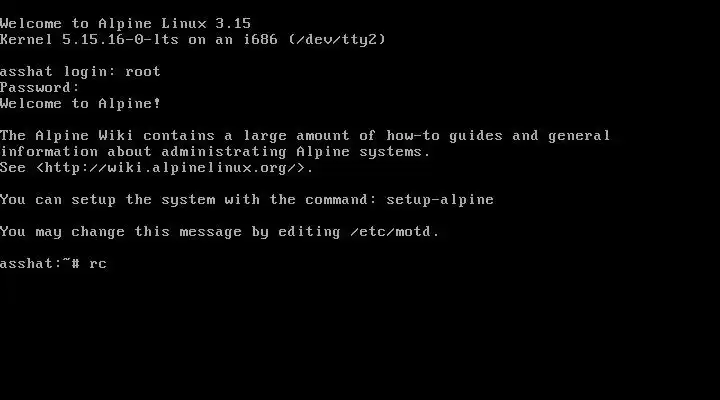Click 'root' after the login prompt
720x400 pixels.
tap(143, 72)
